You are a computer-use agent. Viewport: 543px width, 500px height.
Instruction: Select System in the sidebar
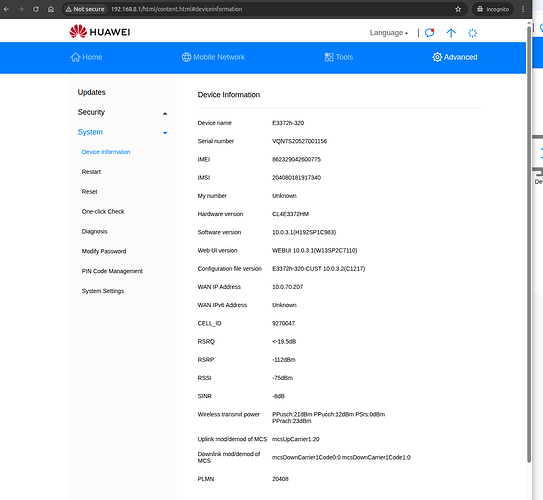click(x=90, y=132)
